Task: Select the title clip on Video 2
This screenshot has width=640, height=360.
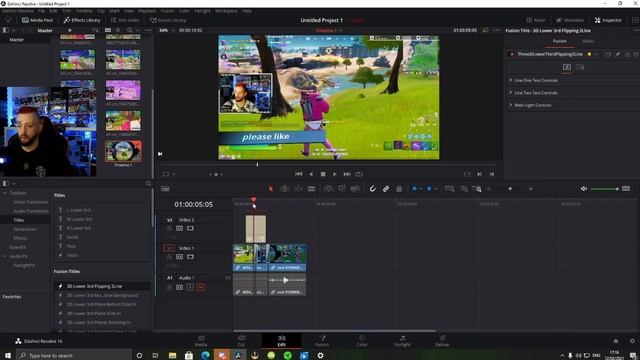Action: pos(256,229)
